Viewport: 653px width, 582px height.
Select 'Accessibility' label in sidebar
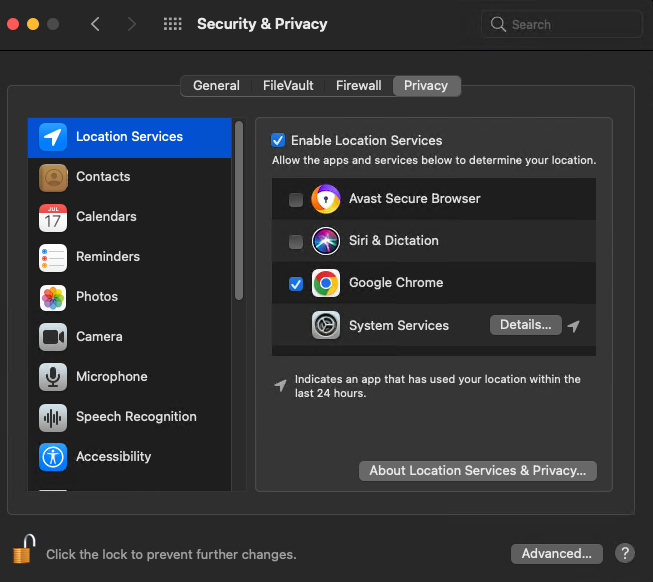point(113,457)
